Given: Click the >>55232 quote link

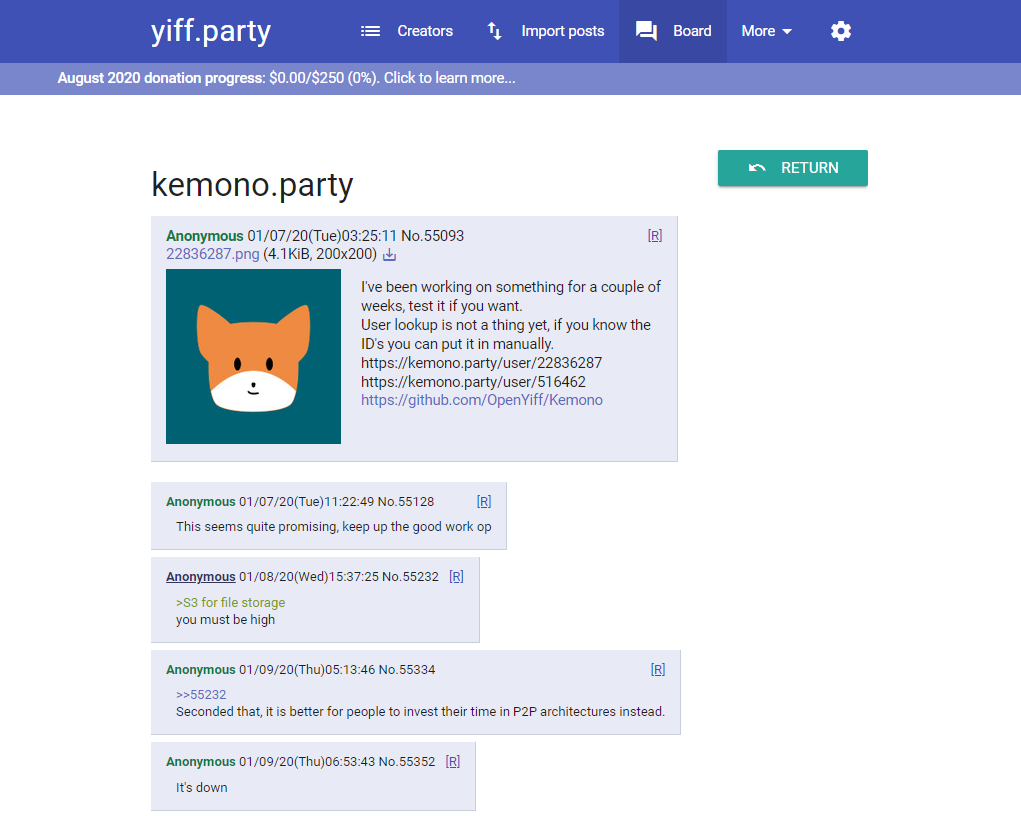Looking at the screenshot, I should [201, 694].
